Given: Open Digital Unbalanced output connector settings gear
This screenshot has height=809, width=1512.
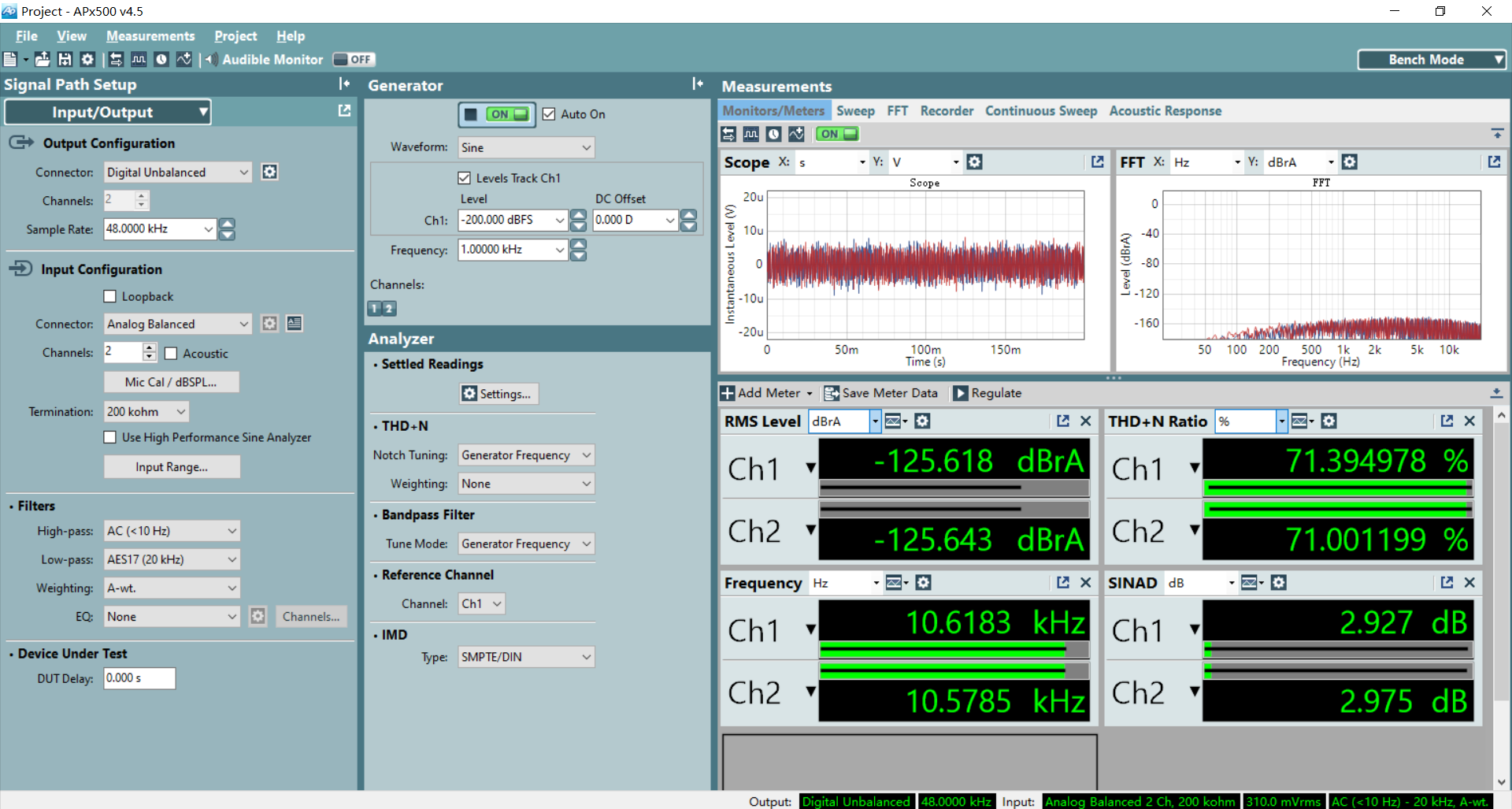Looking at the screenshot, I should coord(269,172).
